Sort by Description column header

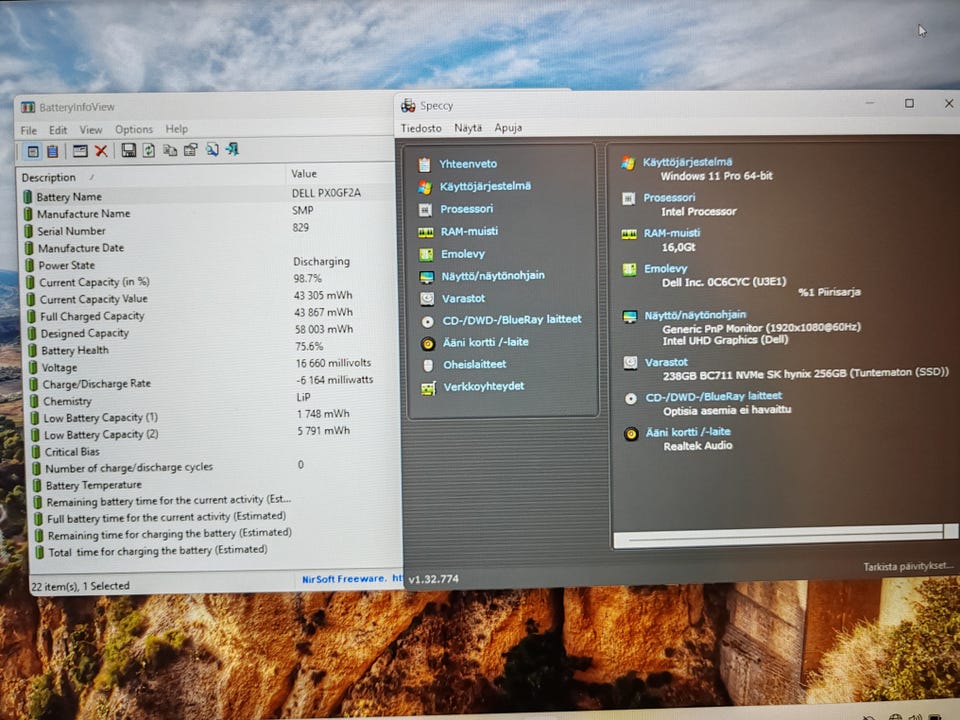(151, 177)
